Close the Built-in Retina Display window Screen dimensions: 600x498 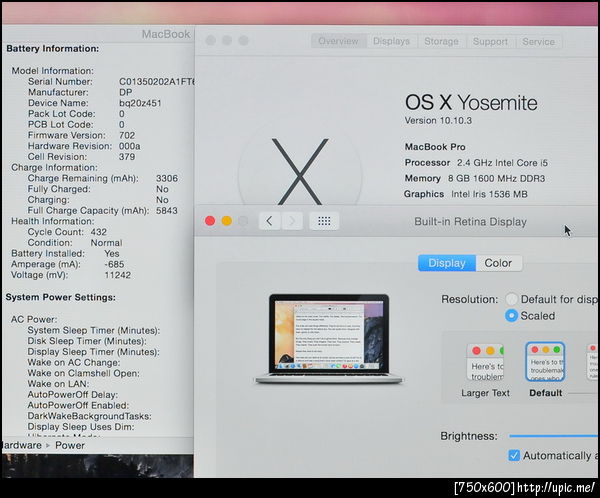tap(210, 221)
